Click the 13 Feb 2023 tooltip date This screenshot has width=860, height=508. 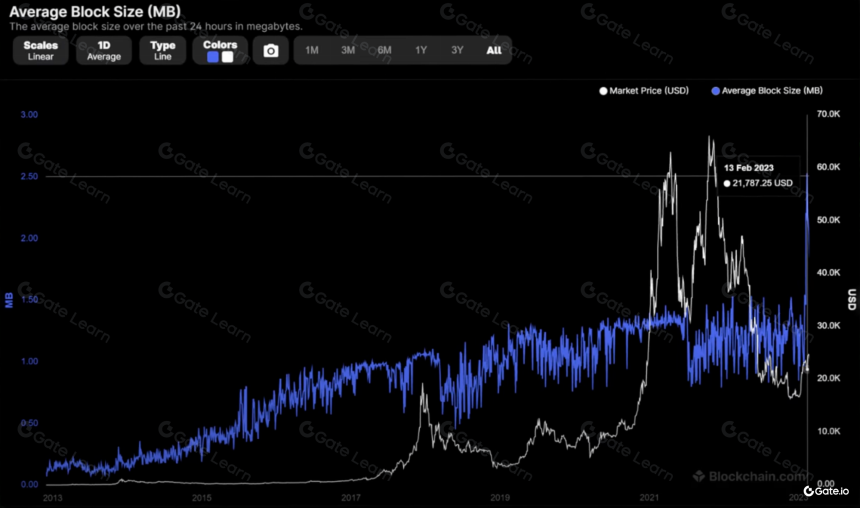pos(748,168)
